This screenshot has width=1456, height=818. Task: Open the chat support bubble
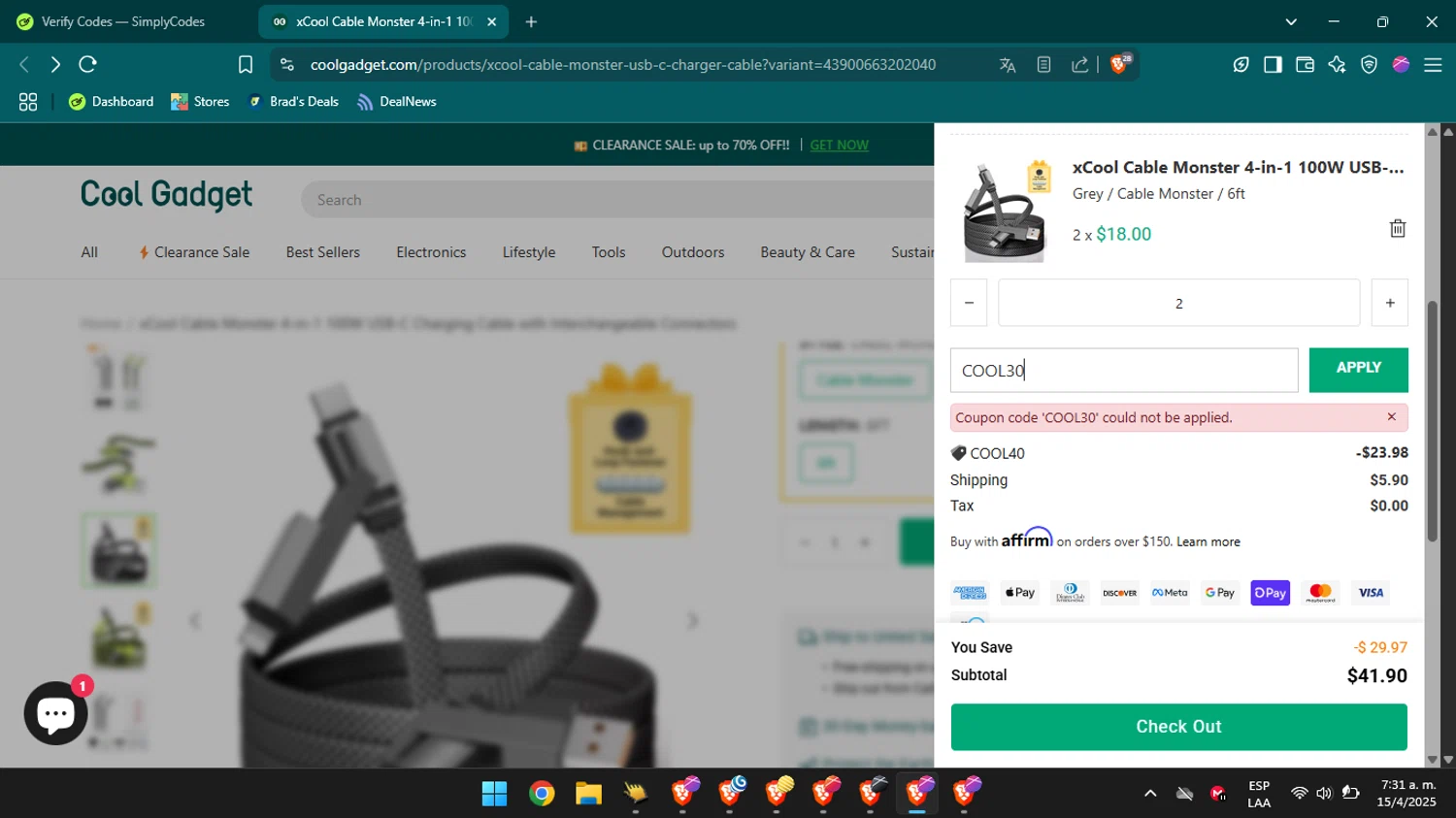tap(55, 713)
